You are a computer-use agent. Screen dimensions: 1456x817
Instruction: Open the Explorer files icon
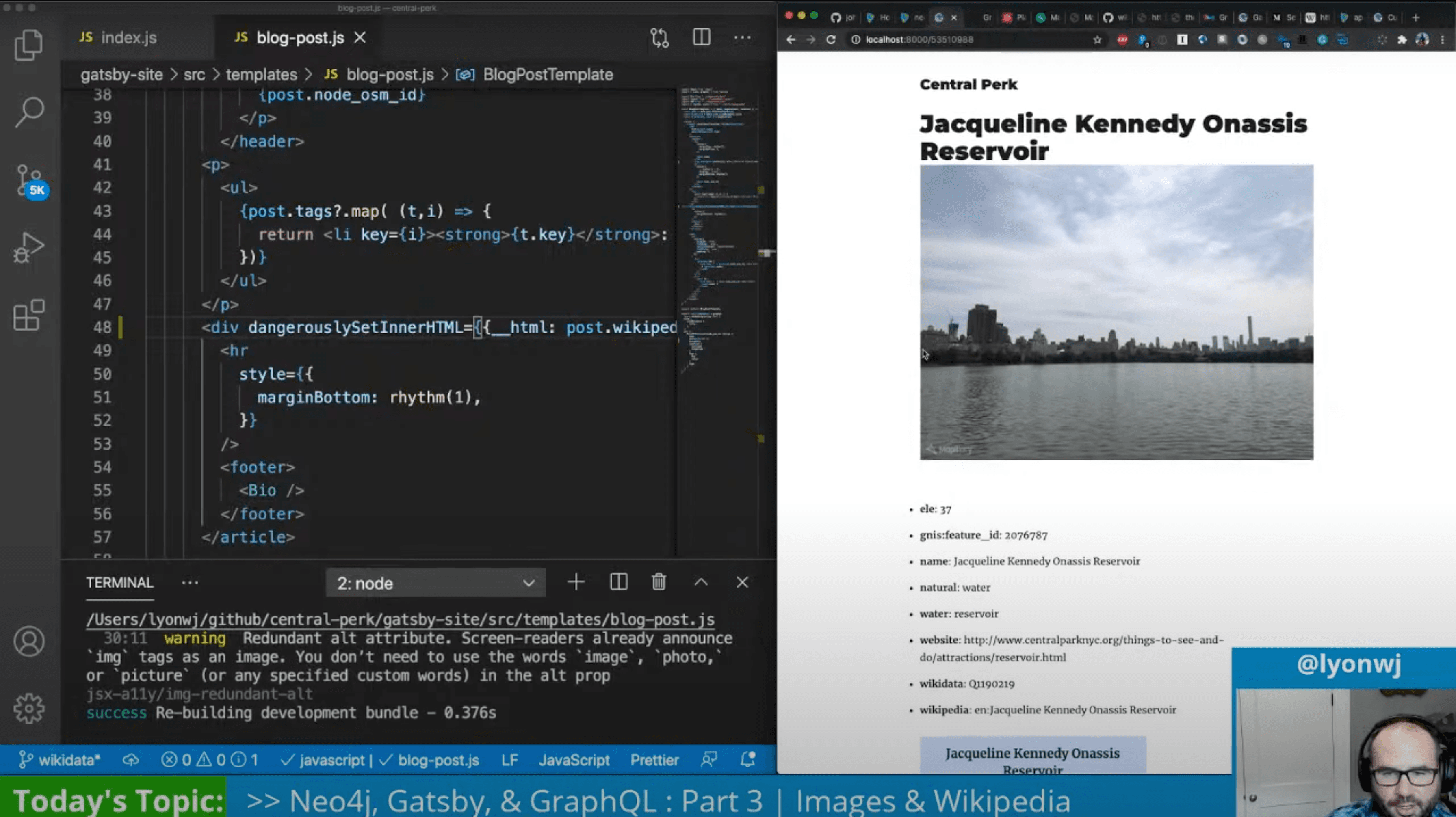(x=28, y=45)
